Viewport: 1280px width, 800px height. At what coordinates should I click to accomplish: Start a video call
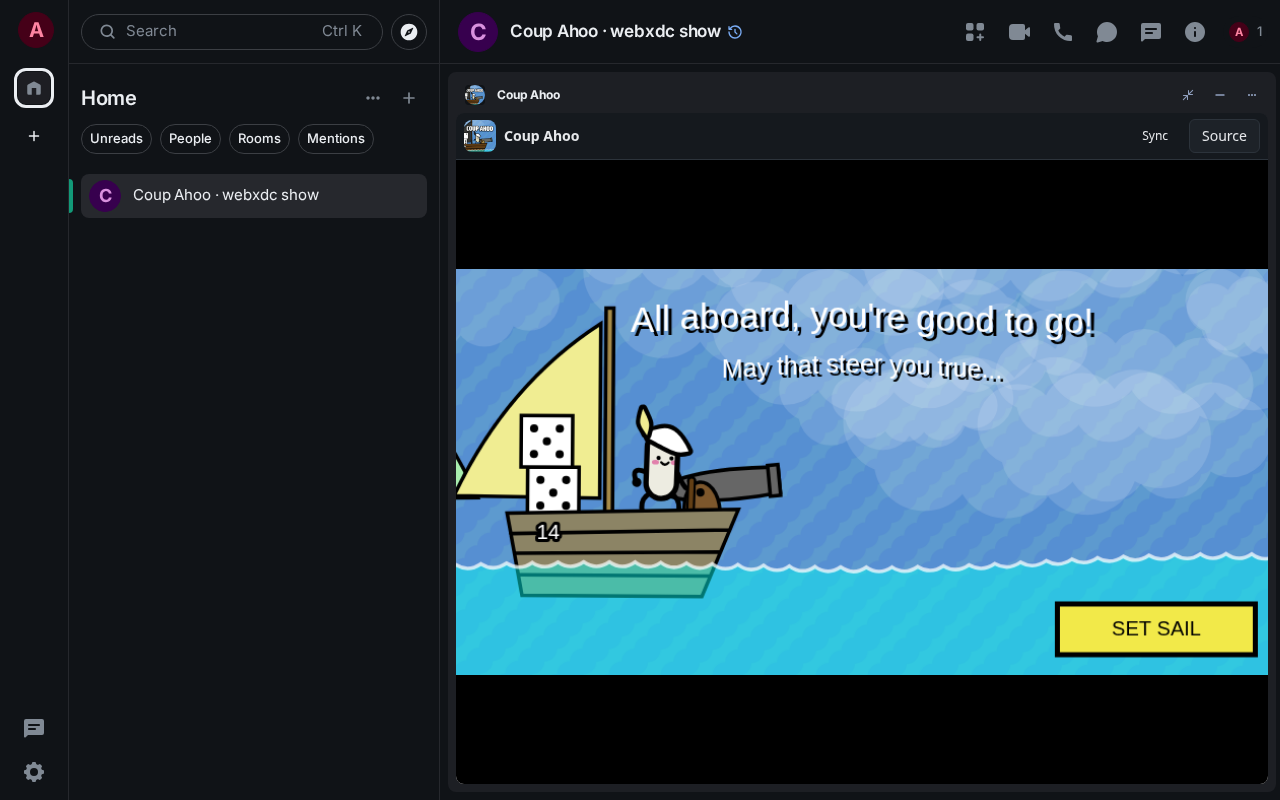pos(1019,32)
